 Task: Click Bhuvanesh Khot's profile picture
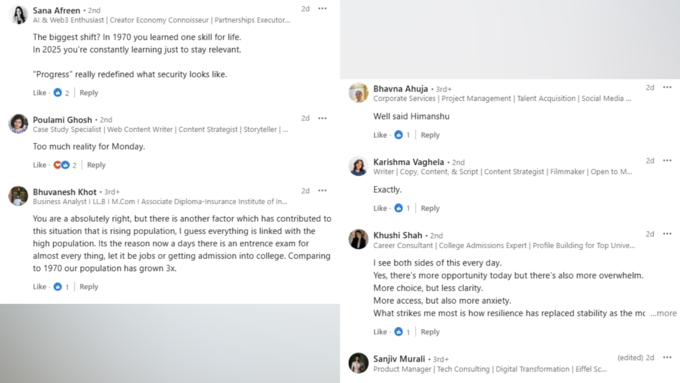point(18,196)
